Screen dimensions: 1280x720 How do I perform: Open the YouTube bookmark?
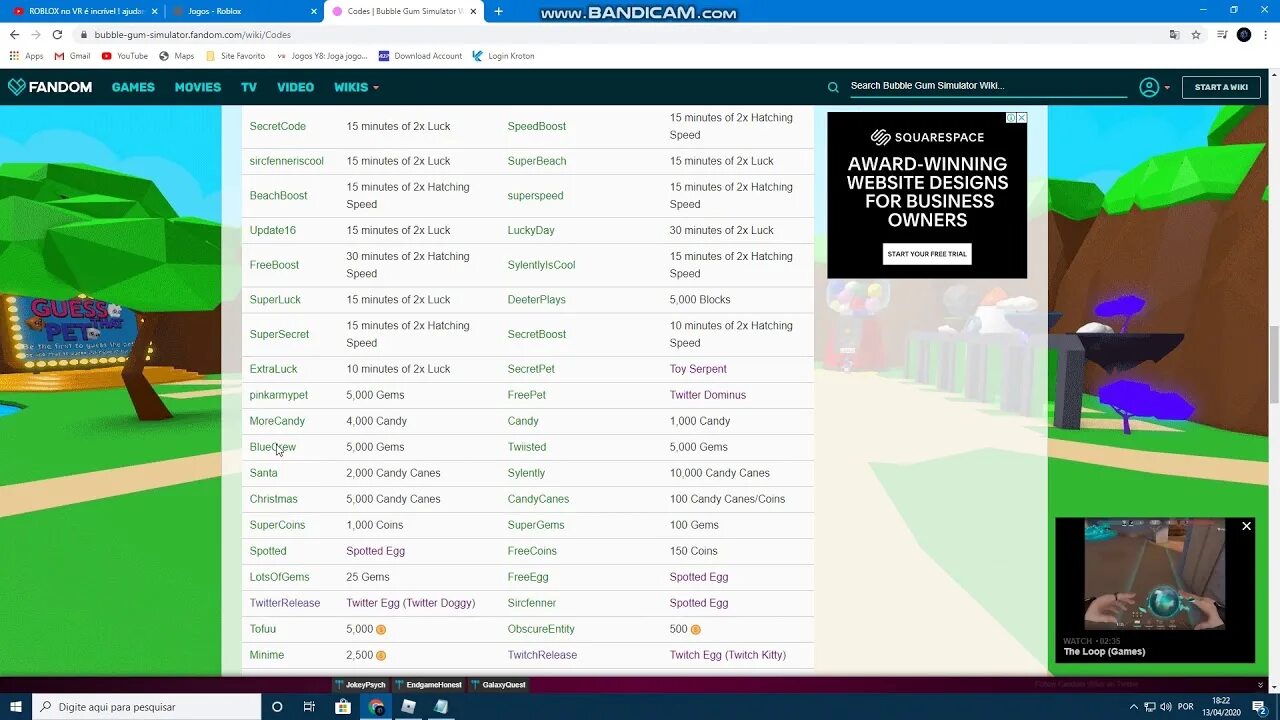coord(125,56)
